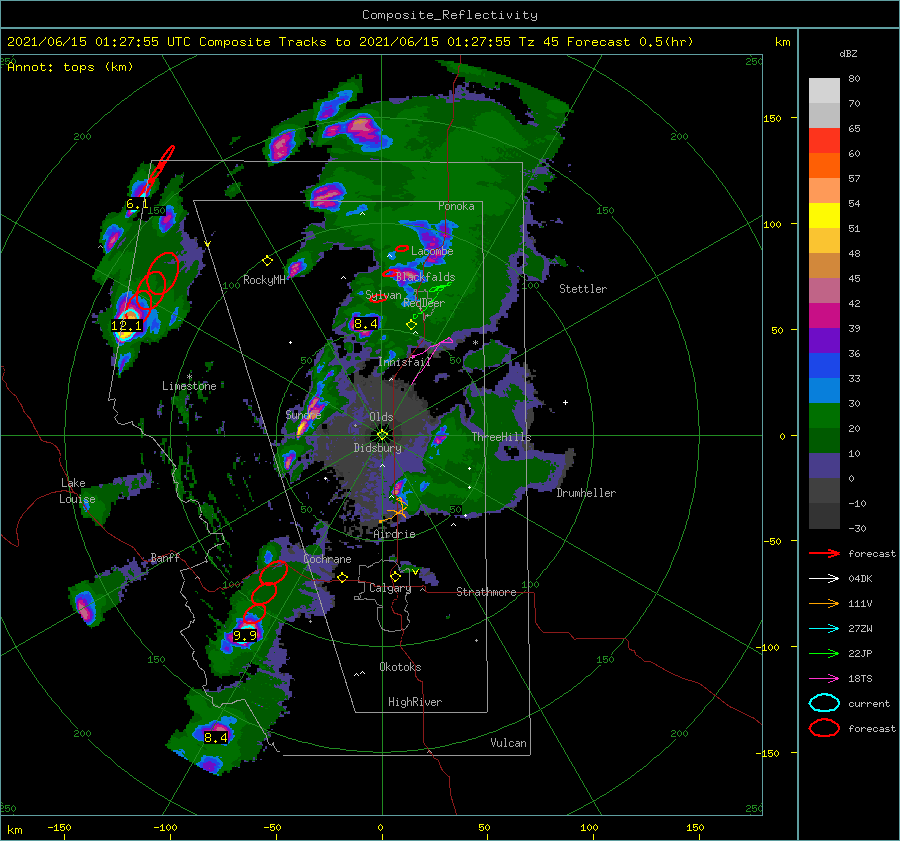This screenshot has height=841, width=900.
Task: Click the RedDeer label
Action: coord(424,303)
